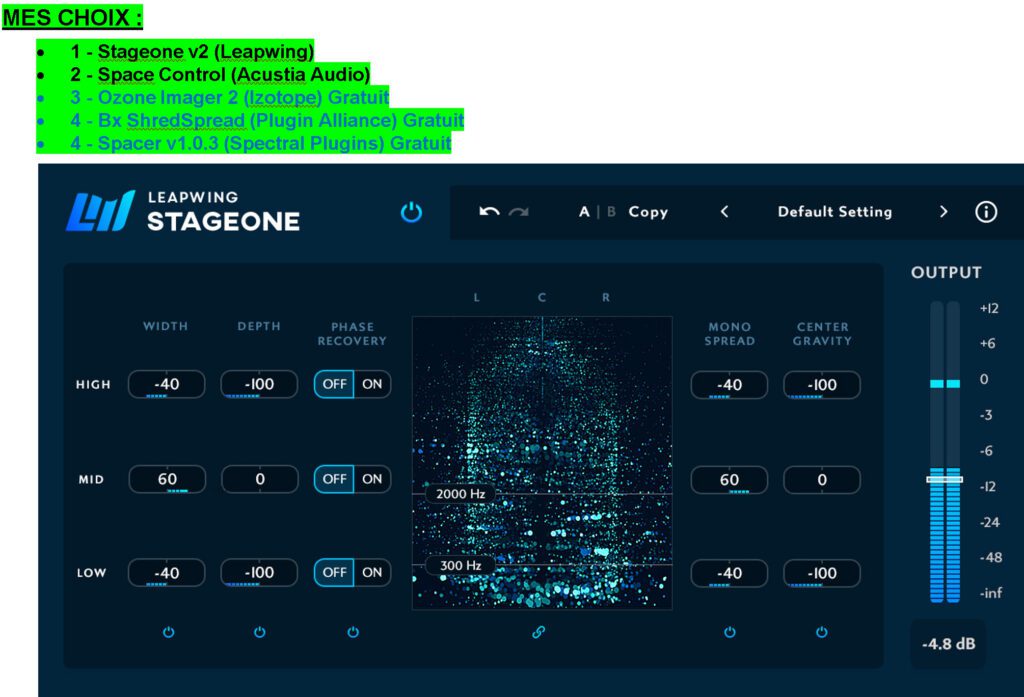
Task: Click the Copy button
Action: coord(648,212)
